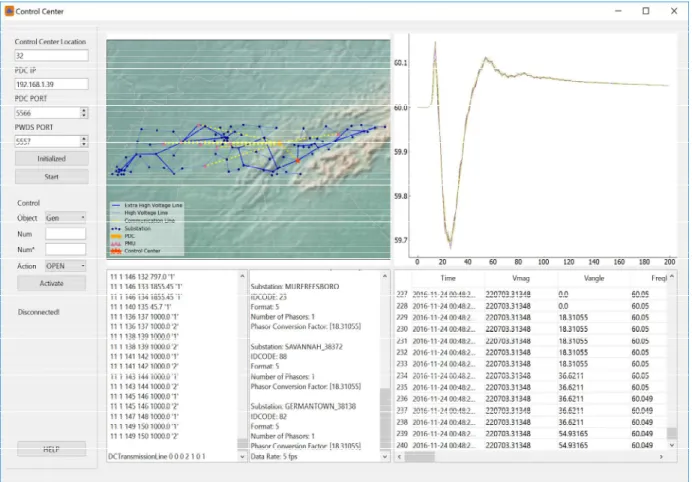692x482 pixels.
Task: Click the Disconnected! status text
Action: [x=39, y=312]
